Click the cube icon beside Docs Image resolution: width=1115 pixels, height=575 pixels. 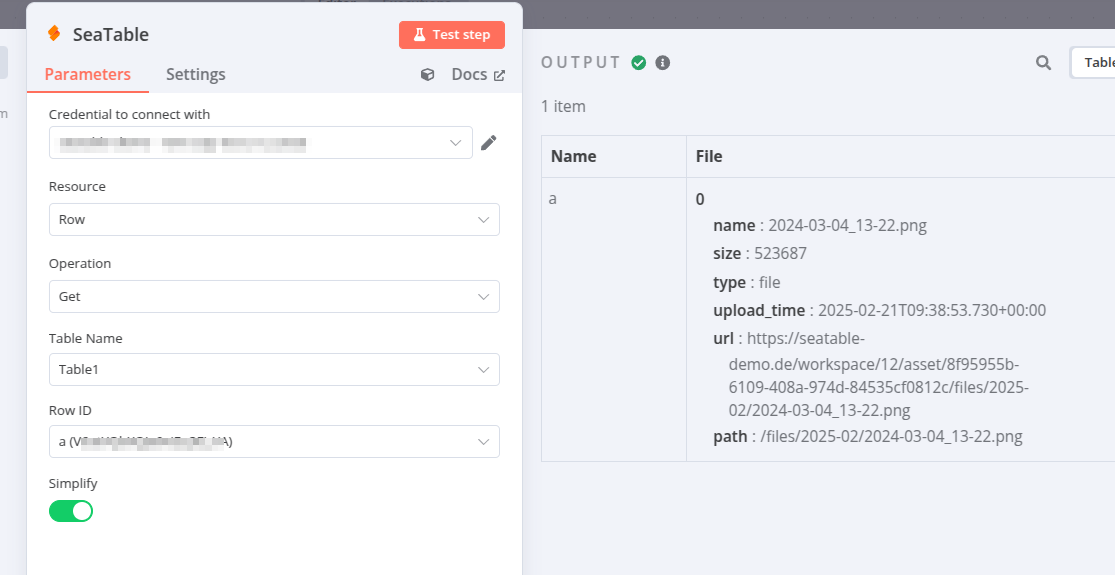[427, 75]
